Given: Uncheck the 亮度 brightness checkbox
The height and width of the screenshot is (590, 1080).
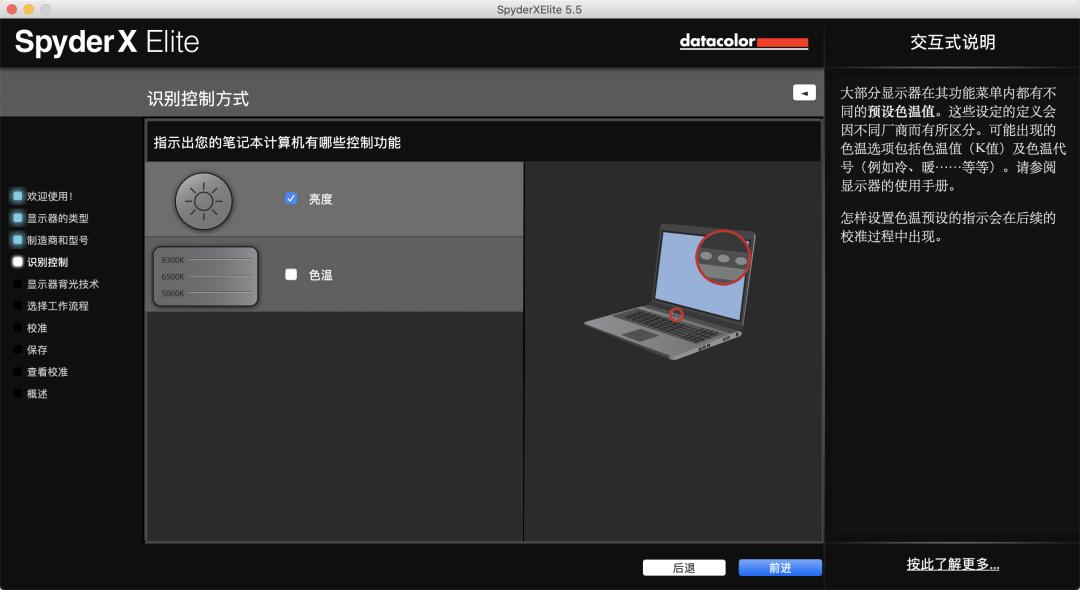Looking at the screenshot, I should coord(291,199).
